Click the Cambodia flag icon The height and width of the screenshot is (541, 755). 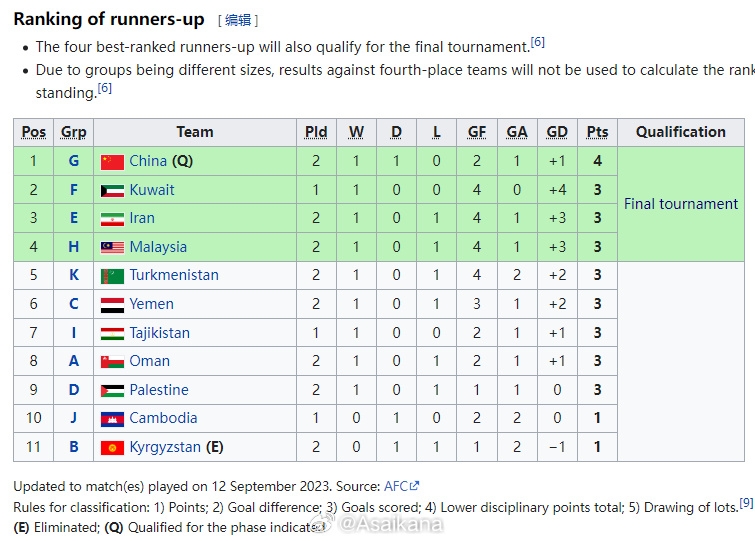[112, 419]
